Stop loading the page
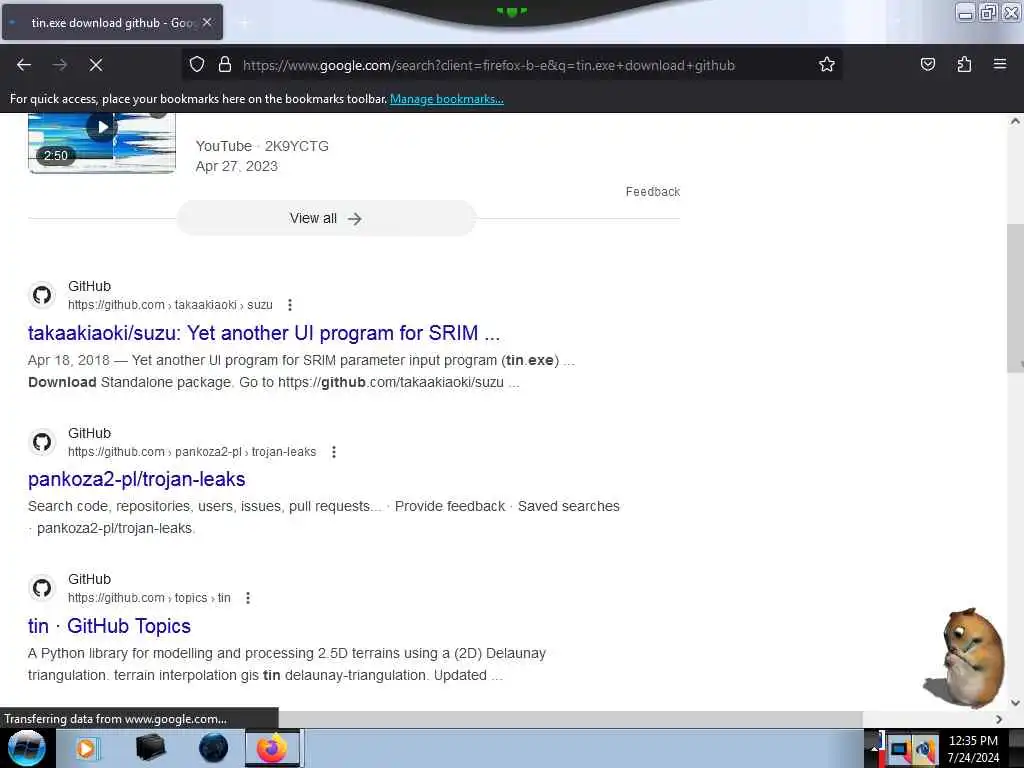This screenshot has width=1024, height=768. coord(96,65)
